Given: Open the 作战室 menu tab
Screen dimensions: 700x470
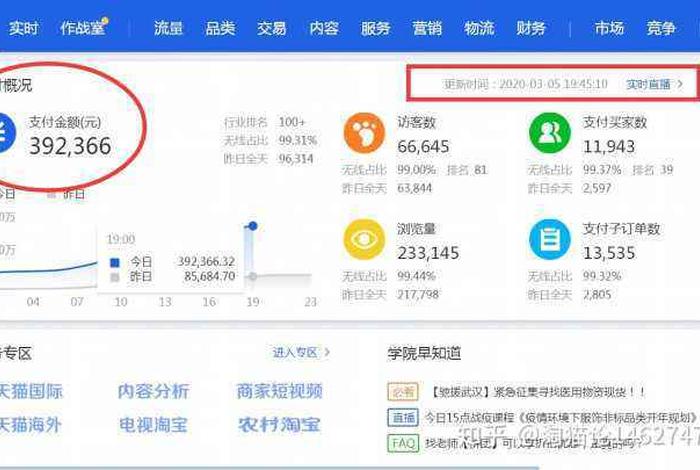Looking at the screenshot, I should 83,28.
